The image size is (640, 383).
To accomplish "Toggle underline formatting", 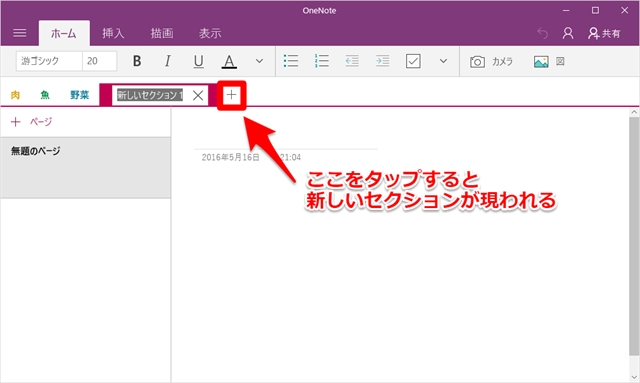I will click(x=198, y=62).
